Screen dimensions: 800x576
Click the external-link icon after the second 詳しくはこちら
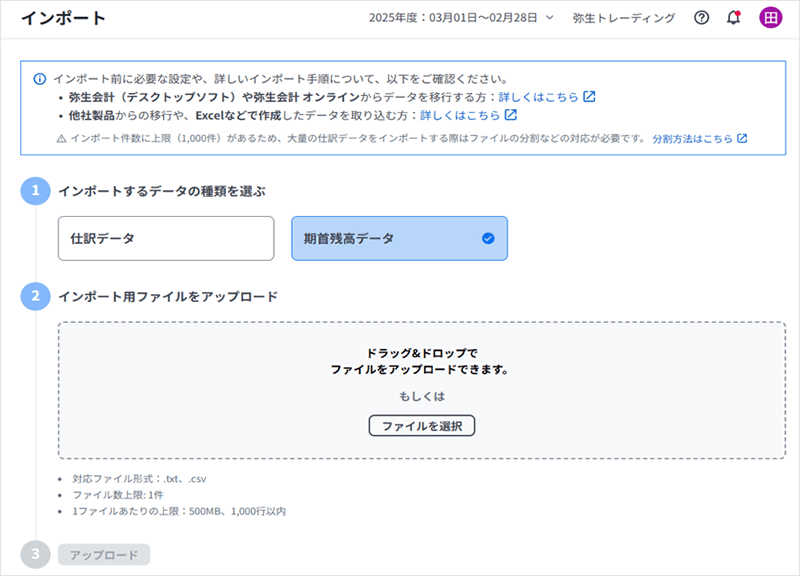coord(511,115)
